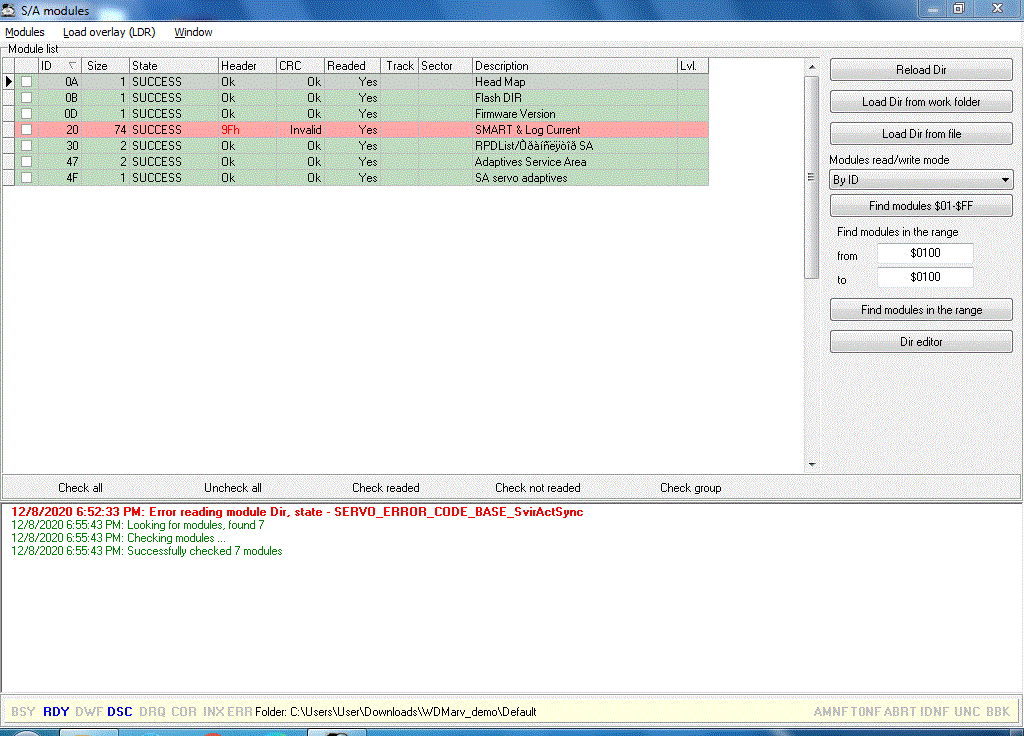
Task: Select the 'SA servo adaptives' cell
Action: click(x=574, y=178)
